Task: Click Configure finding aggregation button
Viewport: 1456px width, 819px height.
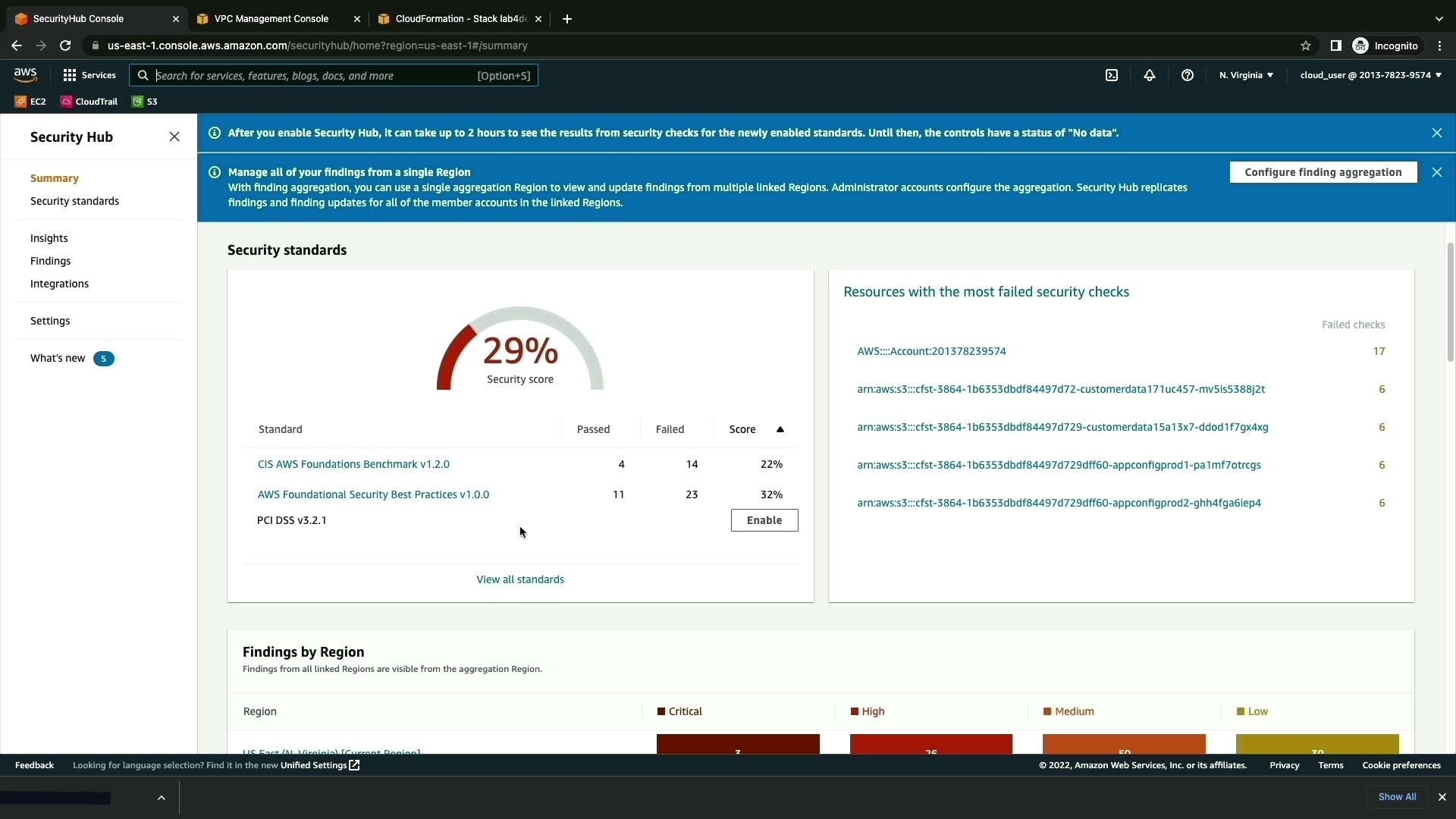Action: coord(1323,172)
